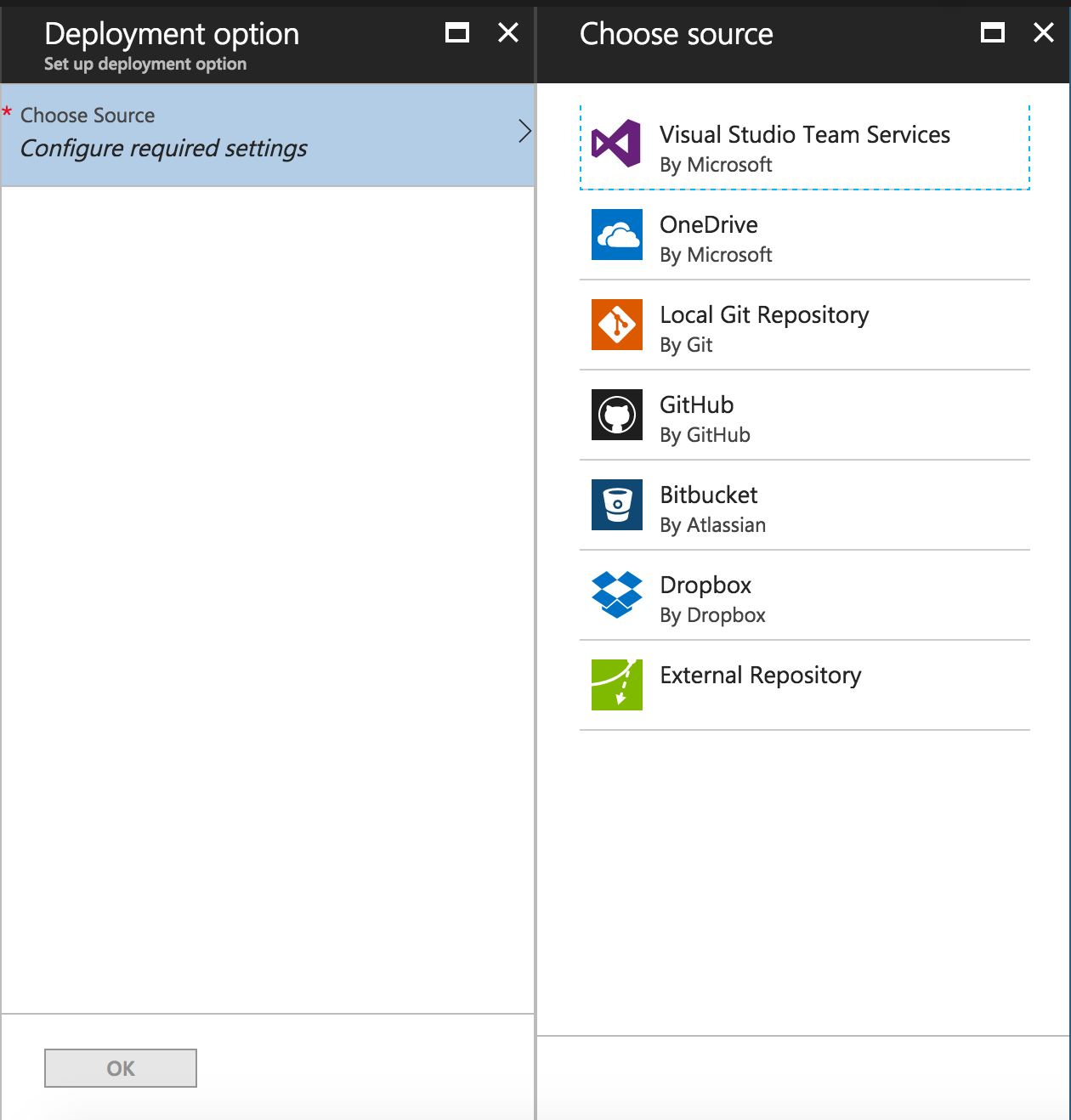Click the Dropbox logo icon
Screen dimensions: 1071x1120
(x=617, y=595)
